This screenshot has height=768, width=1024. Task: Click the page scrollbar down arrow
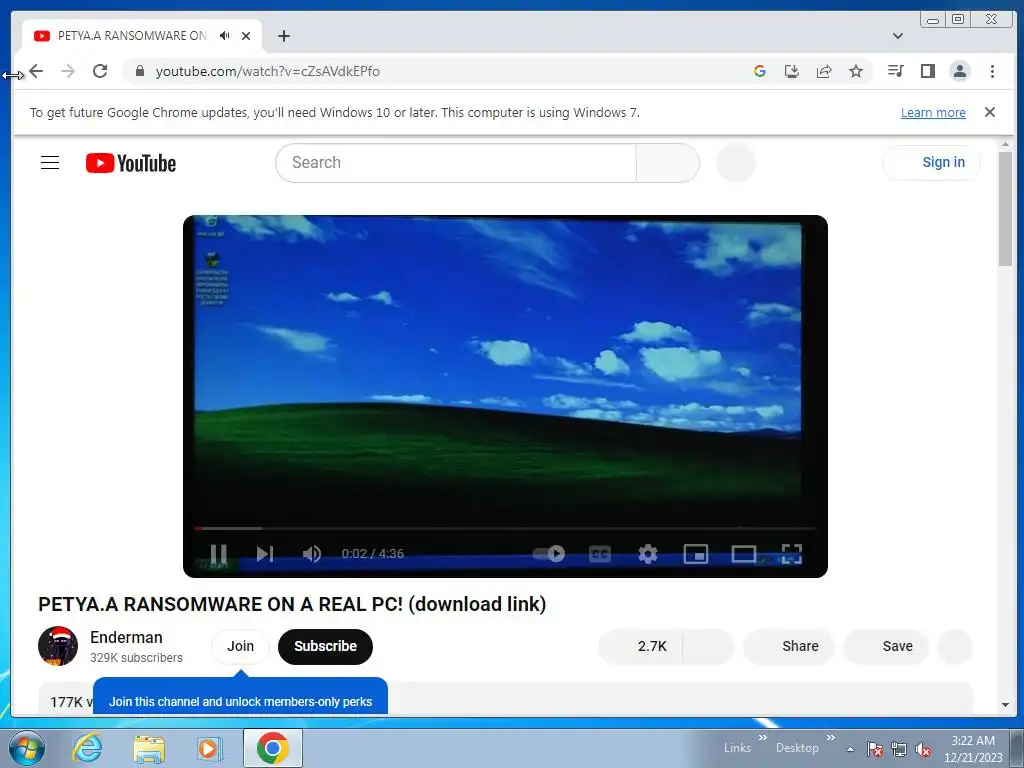[x=1005, y=705]
